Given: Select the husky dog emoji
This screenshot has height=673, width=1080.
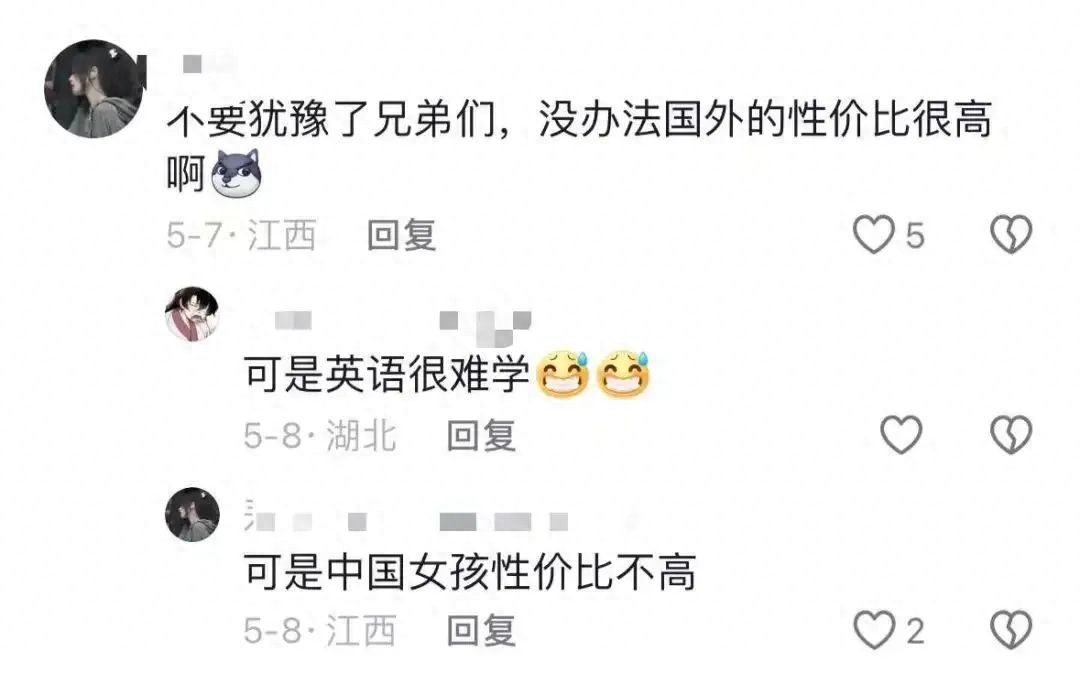Looking at the screenshot, I should [236, 173].
